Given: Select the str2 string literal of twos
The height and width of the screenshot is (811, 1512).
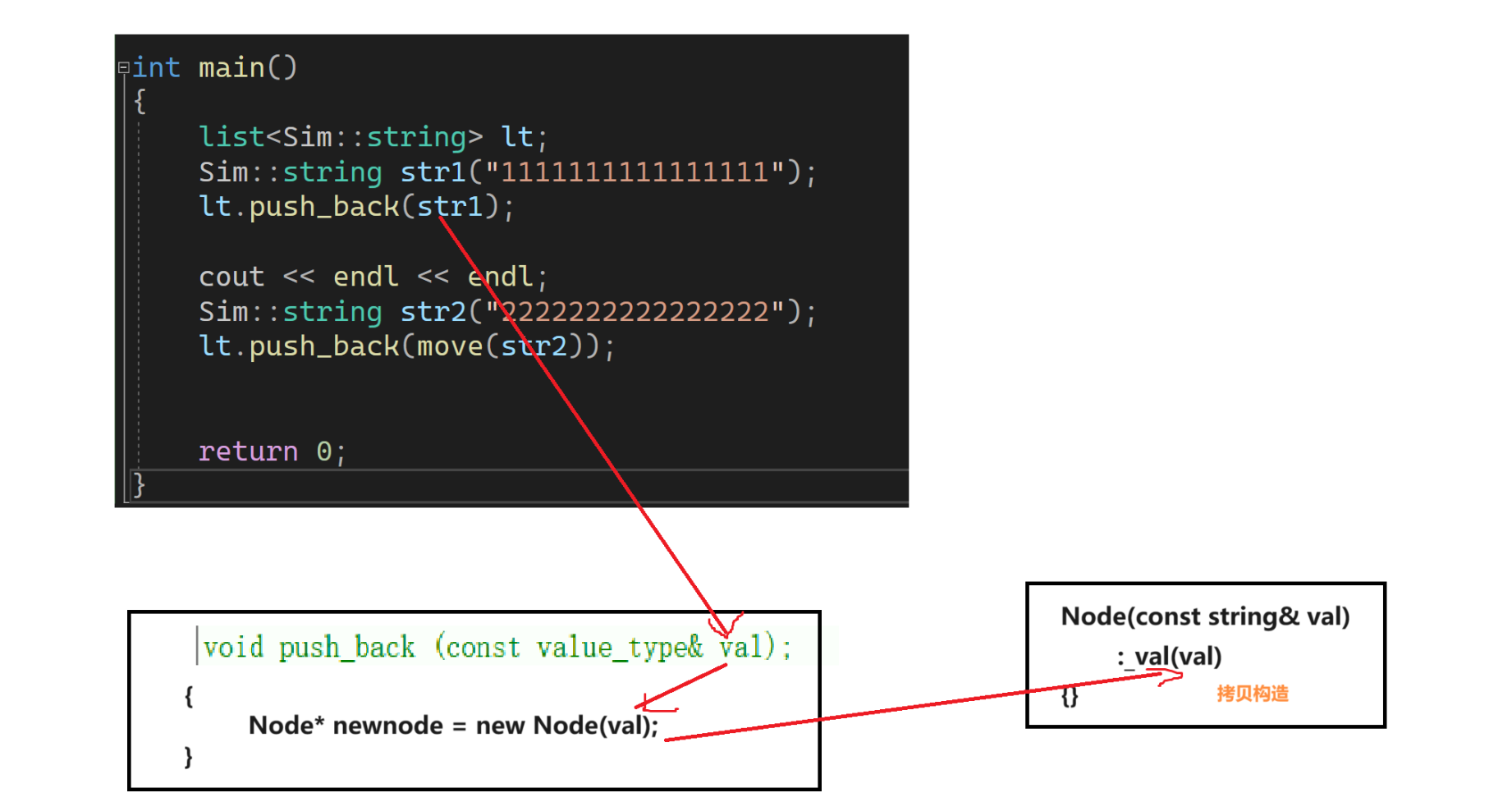Looking at the screenshot, I should [x=636, y=311].
